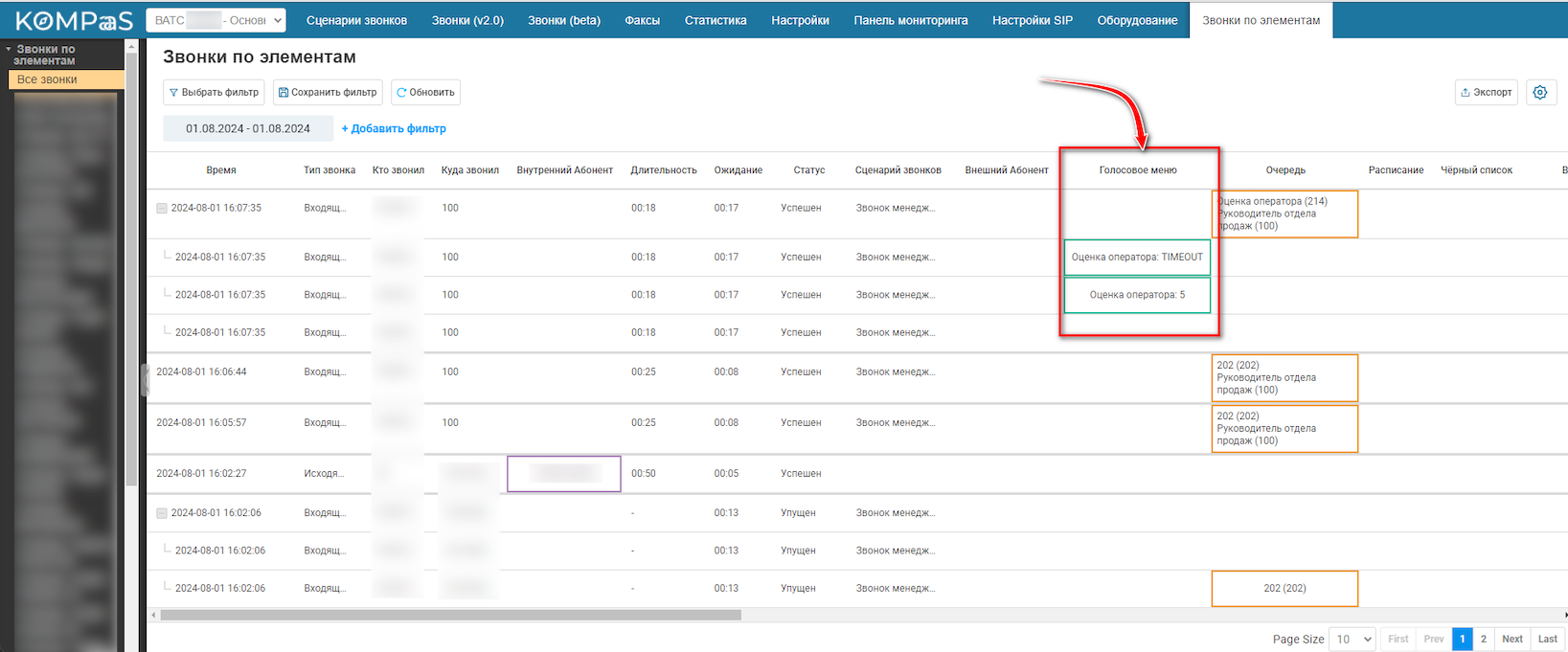
Task: Go to Prev page
Action: coord(1434,639)
